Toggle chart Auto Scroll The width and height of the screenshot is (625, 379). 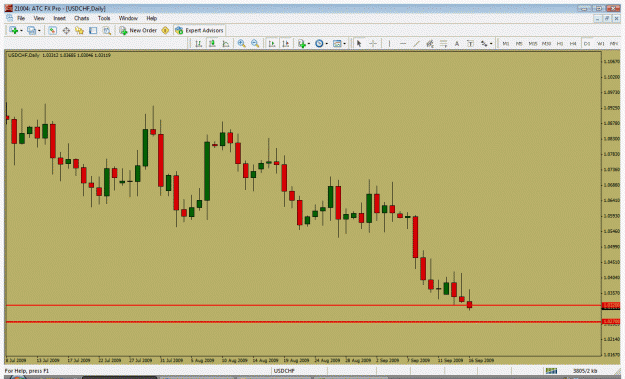[x=272, y=43]
